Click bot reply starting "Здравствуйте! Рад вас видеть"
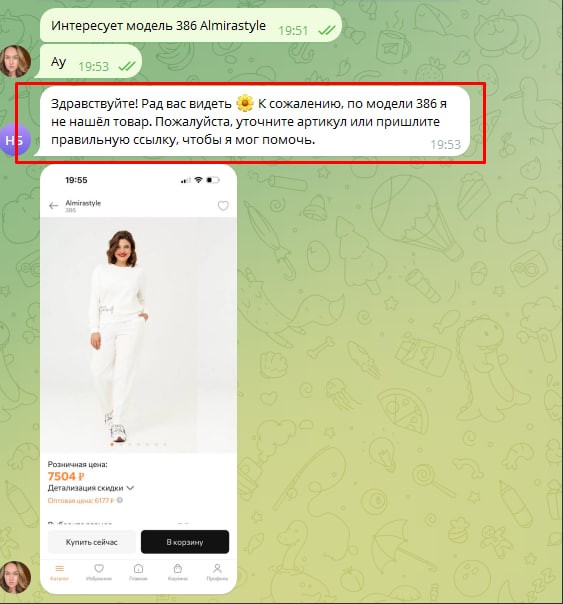This screenshot has width=563, height=604. (x=252, y=122)
